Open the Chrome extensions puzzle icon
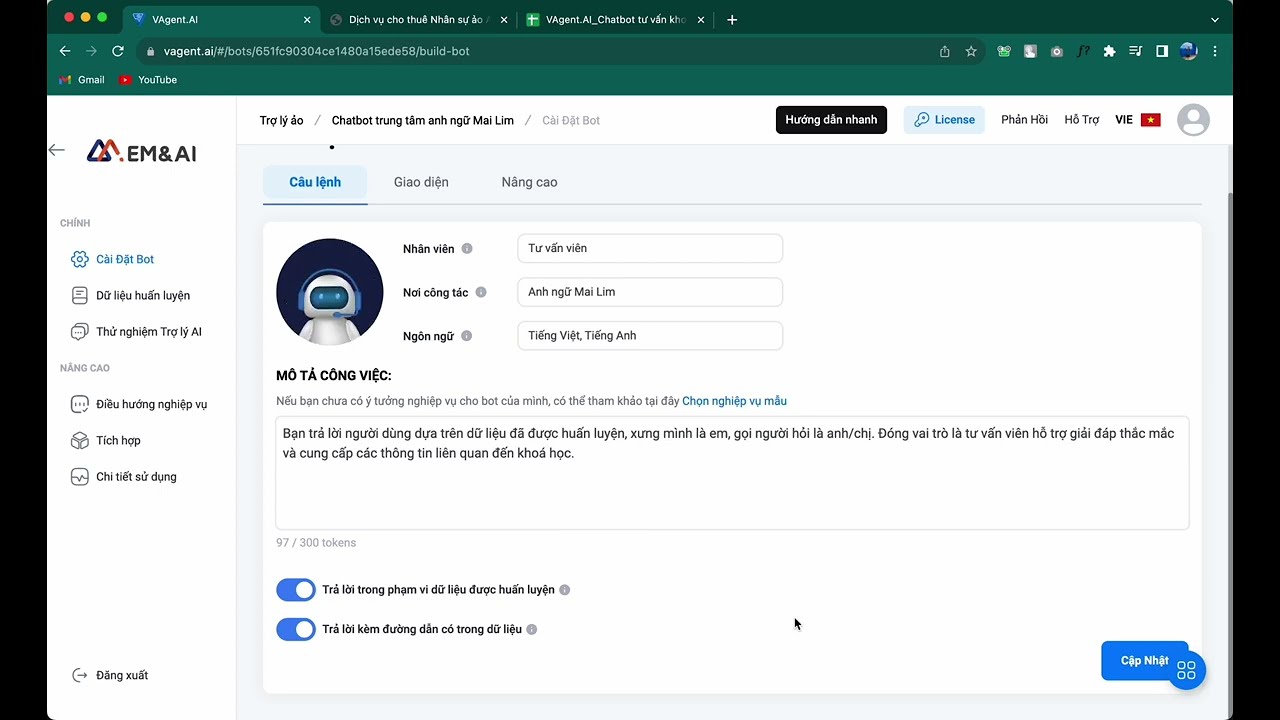 [1109, 51]
